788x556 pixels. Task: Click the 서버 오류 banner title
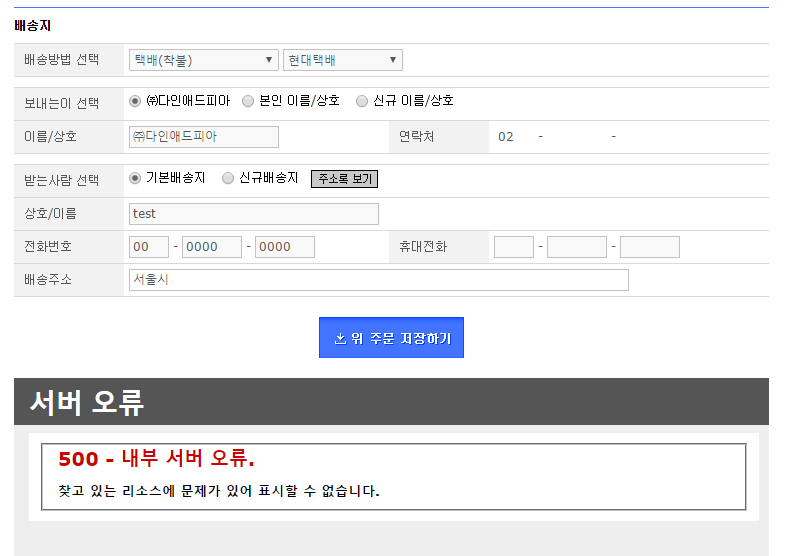tap(87, 402)
